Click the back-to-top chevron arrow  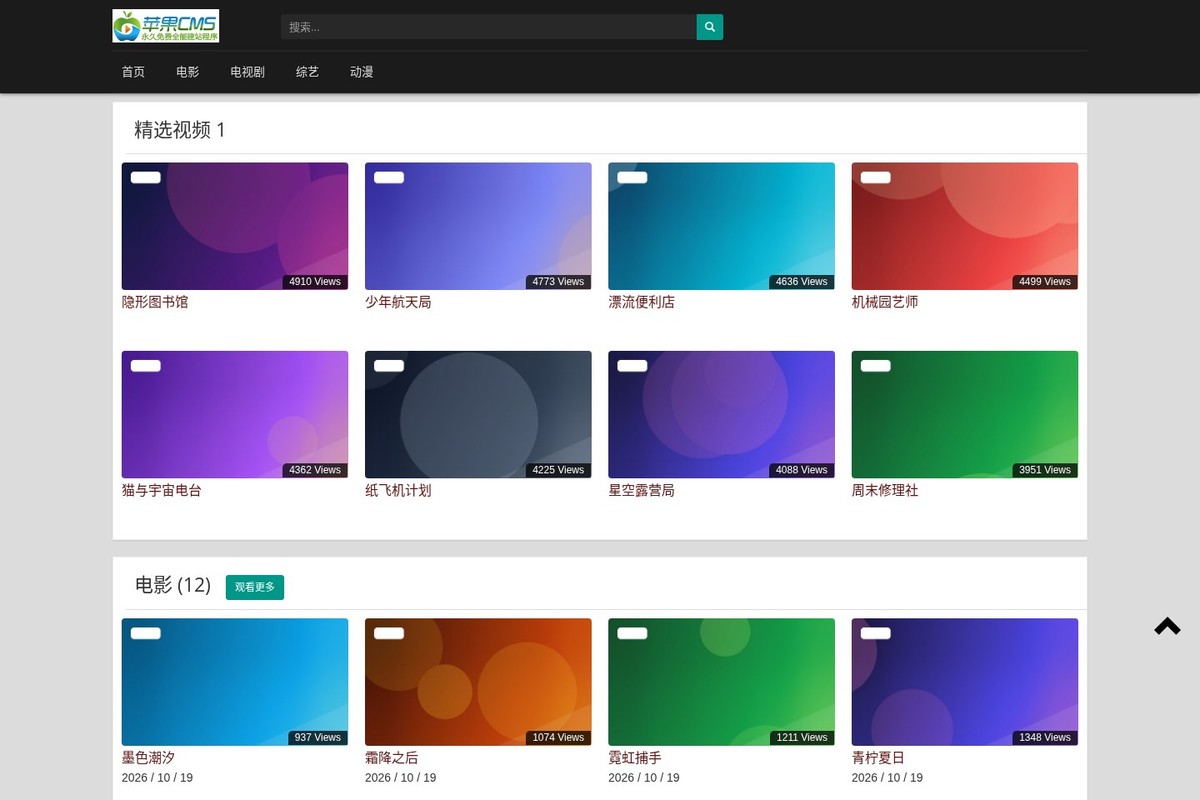(x=1167, y=627)
